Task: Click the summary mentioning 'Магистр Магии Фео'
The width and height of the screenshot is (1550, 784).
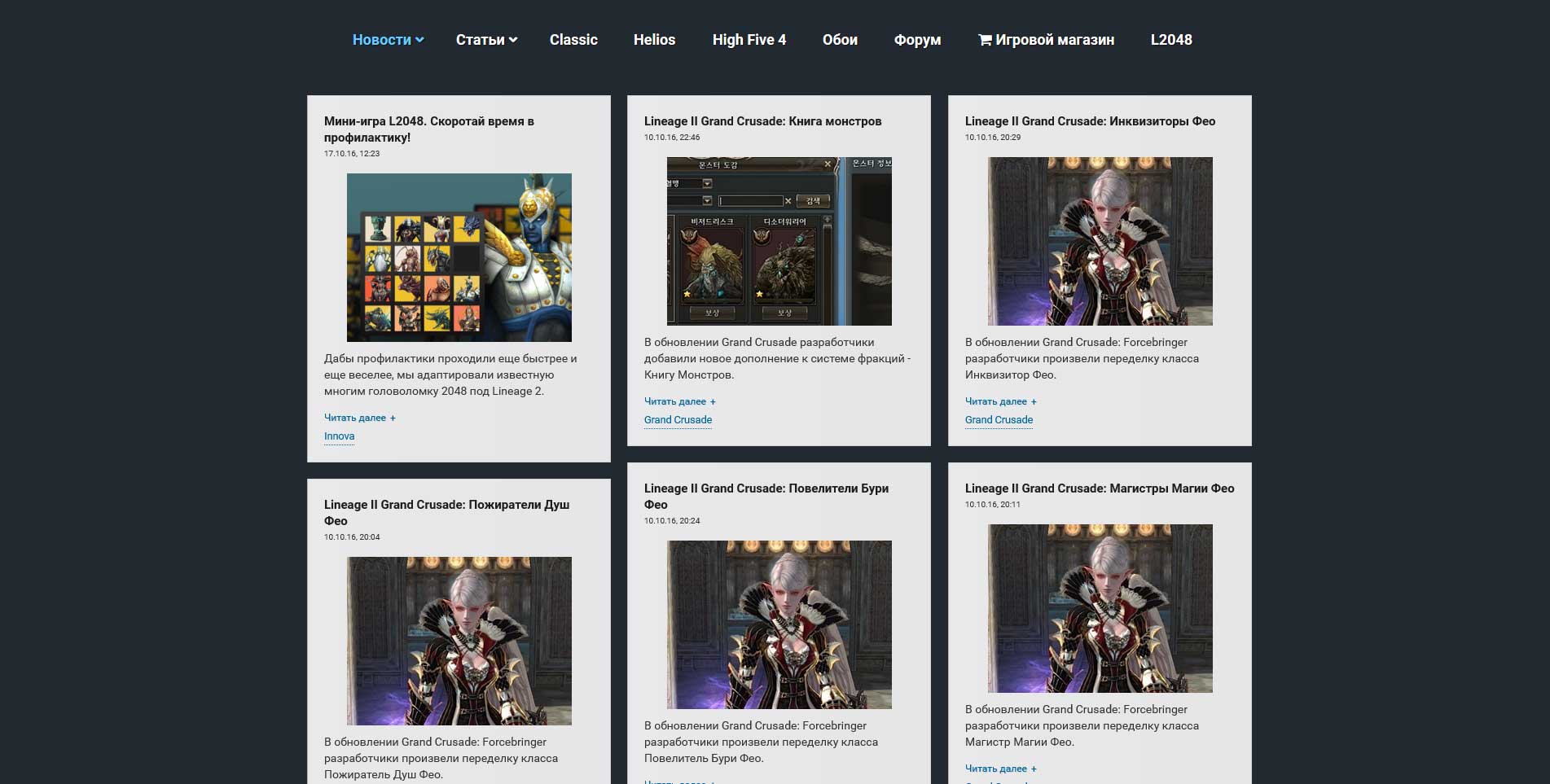Action: [1082, 725]
